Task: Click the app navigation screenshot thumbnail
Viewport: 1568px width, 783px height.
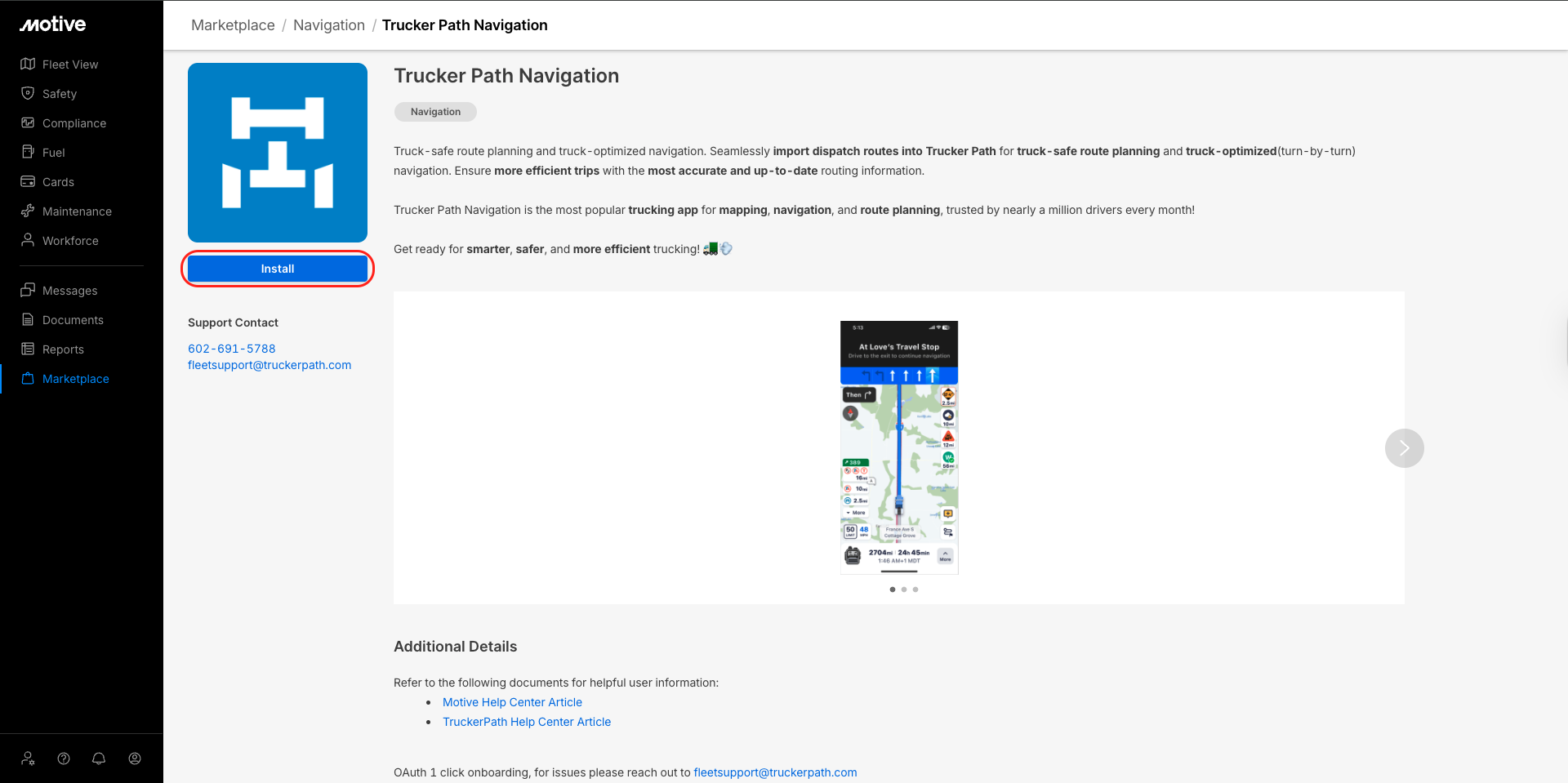Action: coord(898,447)
